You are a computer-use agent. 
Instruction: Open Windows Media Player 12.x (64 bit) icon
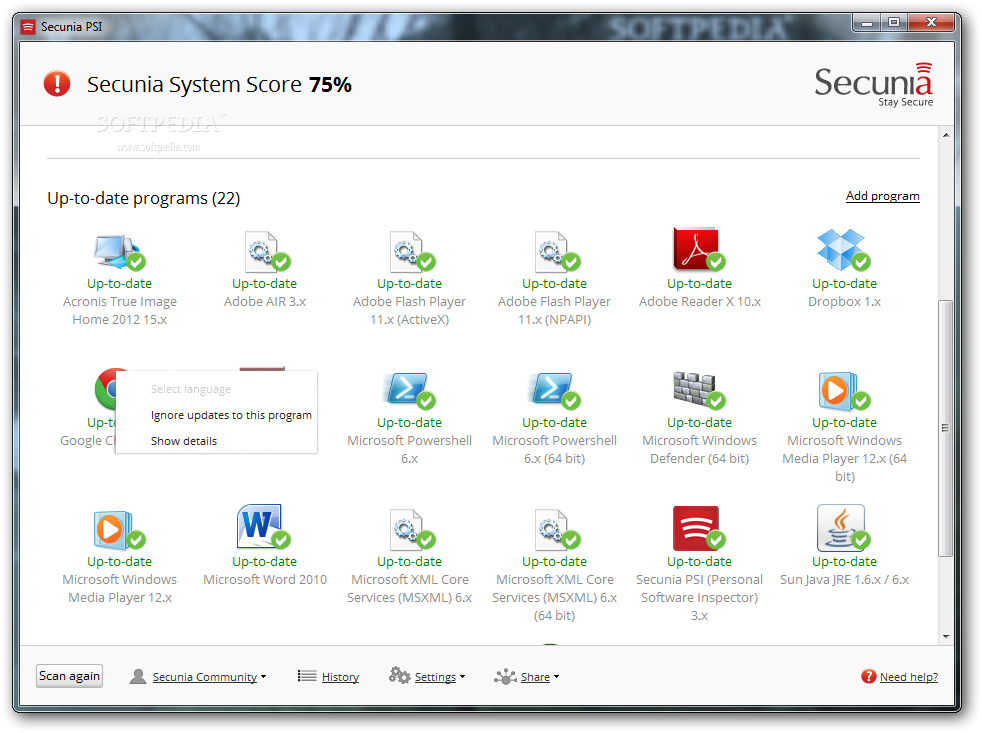[x=843, y=390]
